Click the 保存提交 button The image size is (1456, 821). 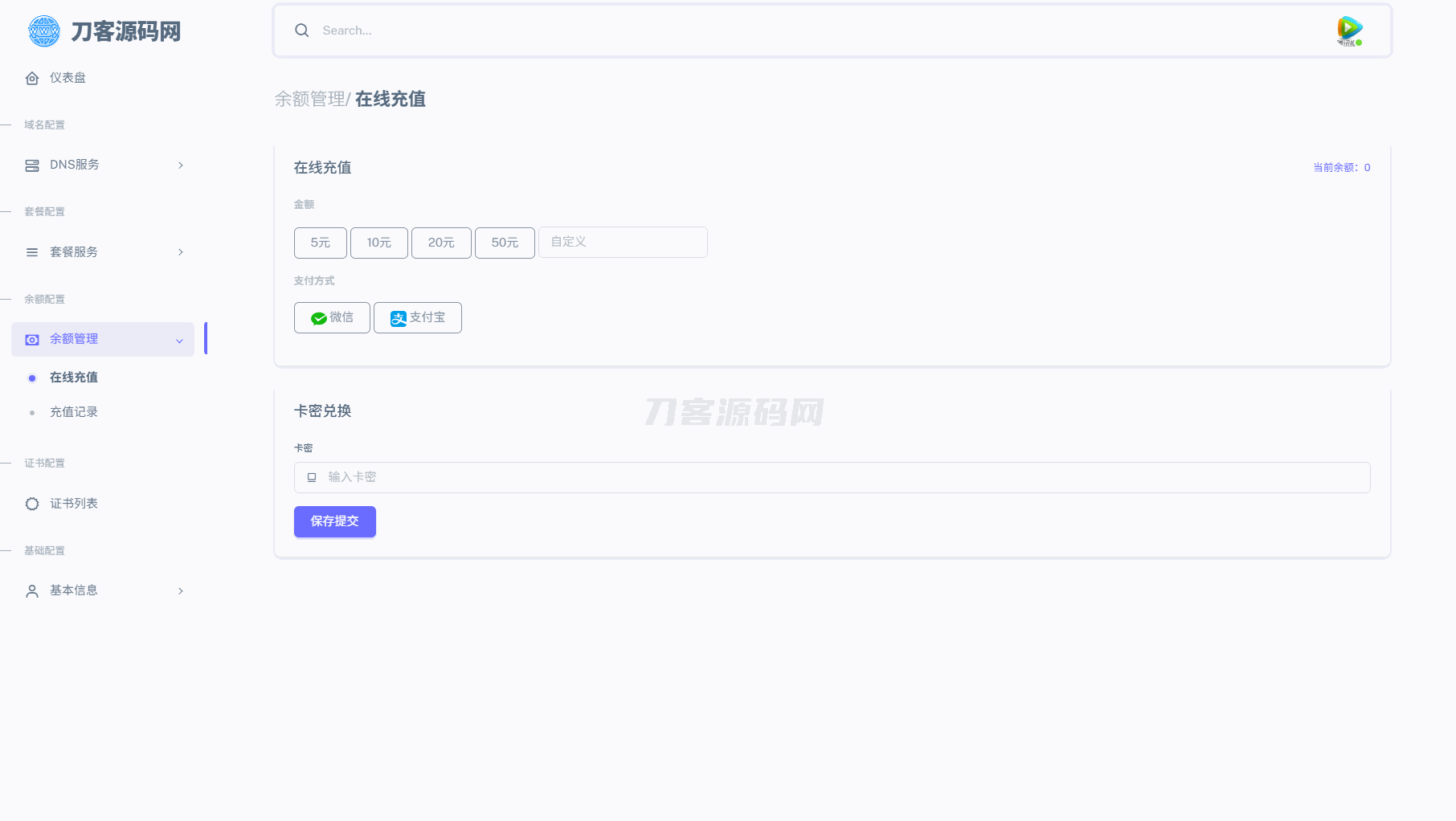[334, 521]
